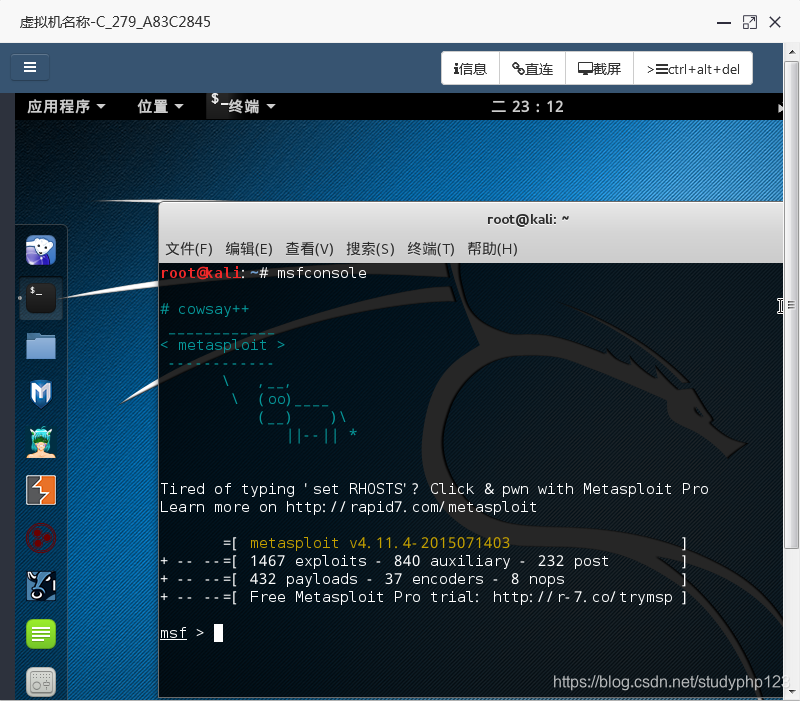Open the hamburger menu button

(x=30, y=67)
